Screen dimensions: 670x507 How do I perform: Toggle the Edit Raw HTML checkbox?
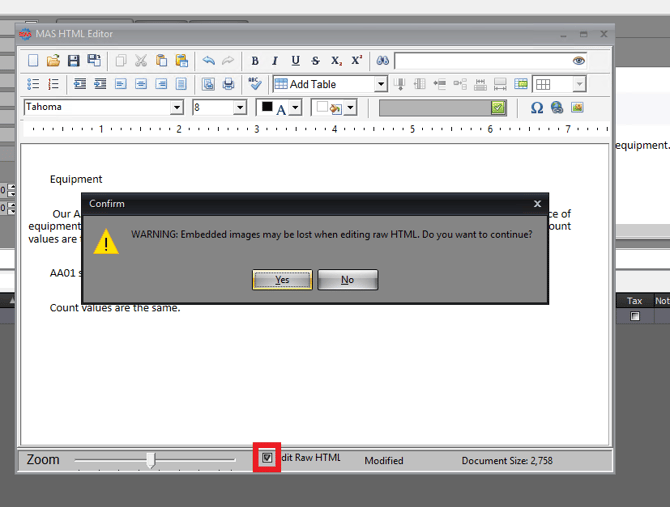click(x=267, y=458)
